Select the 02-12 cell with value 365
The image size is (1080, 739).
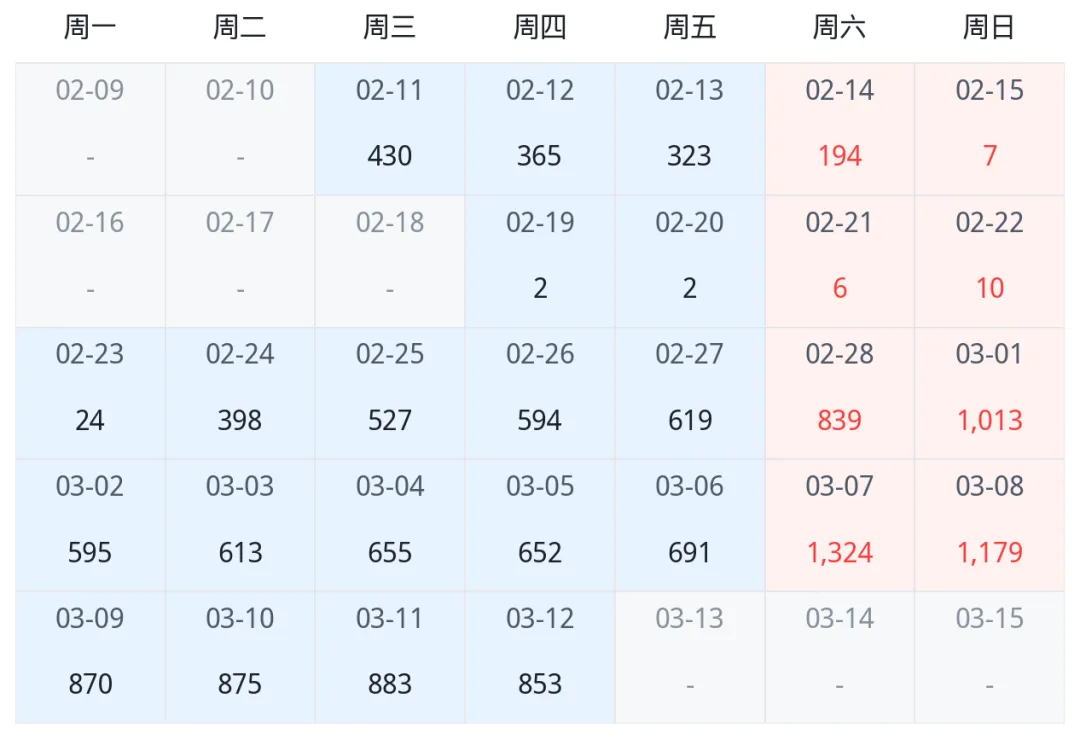point(540,129)
